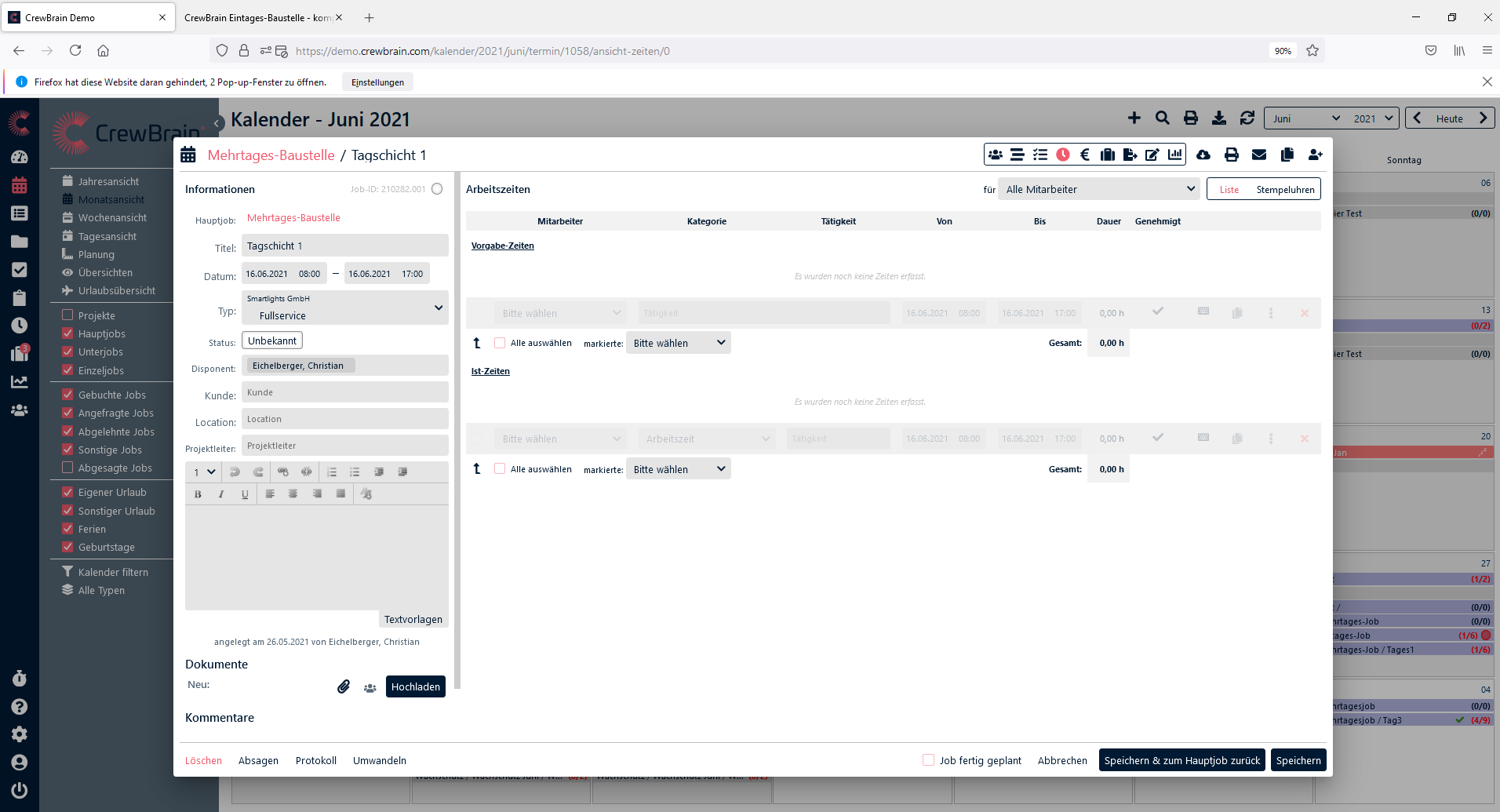Open the chart statistics icon

pos(1174,155)
